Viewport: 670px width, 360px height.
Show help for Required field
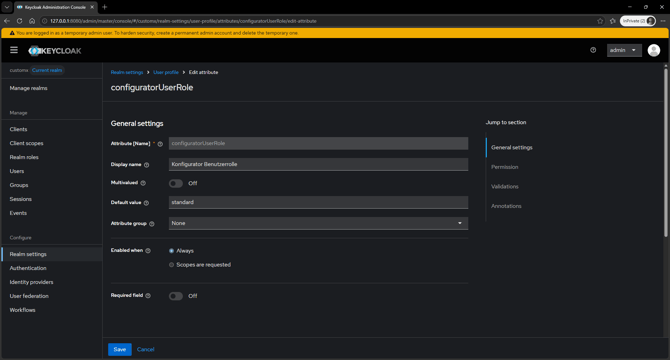pos(148,296)
